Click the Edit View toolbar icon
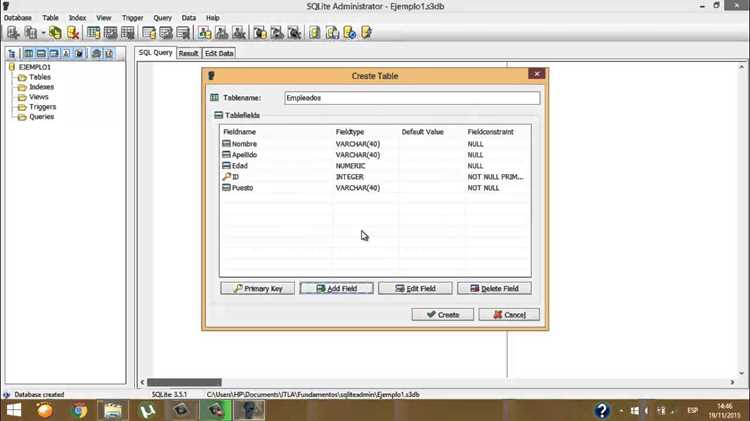The width and height of the screenshot is (750, 421). point(222,33)
